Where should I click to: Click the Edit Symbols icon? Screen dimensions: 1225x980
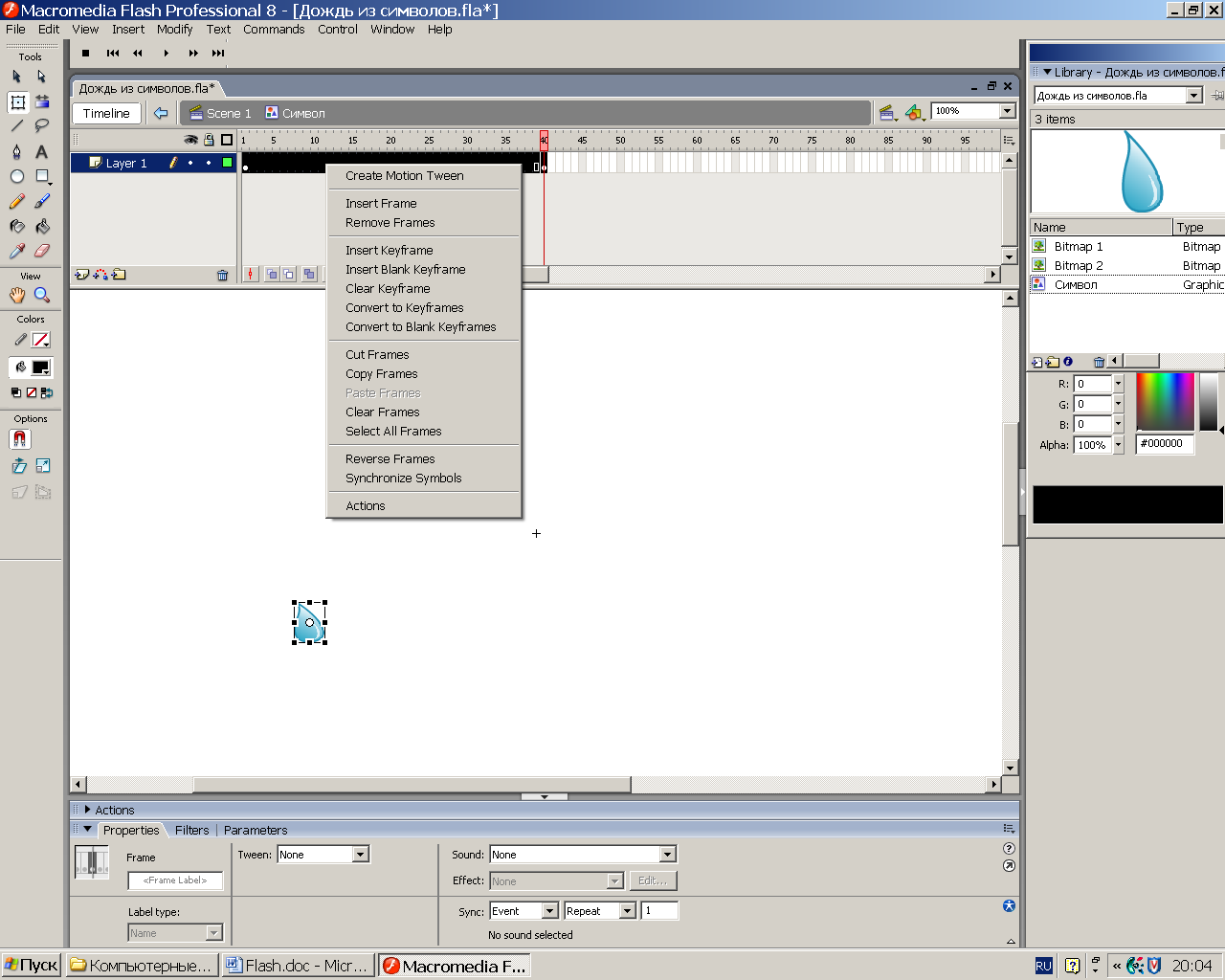915,113
